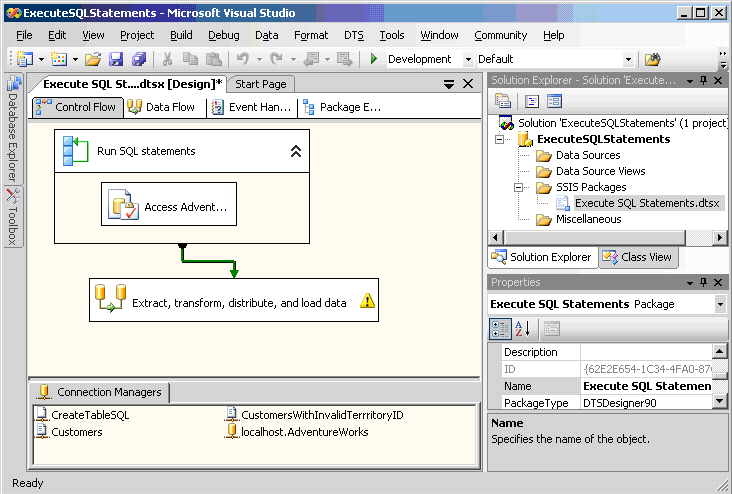Click the Name property value field
The height and width of the screenshot is (494, 732).
pos(647,386)
